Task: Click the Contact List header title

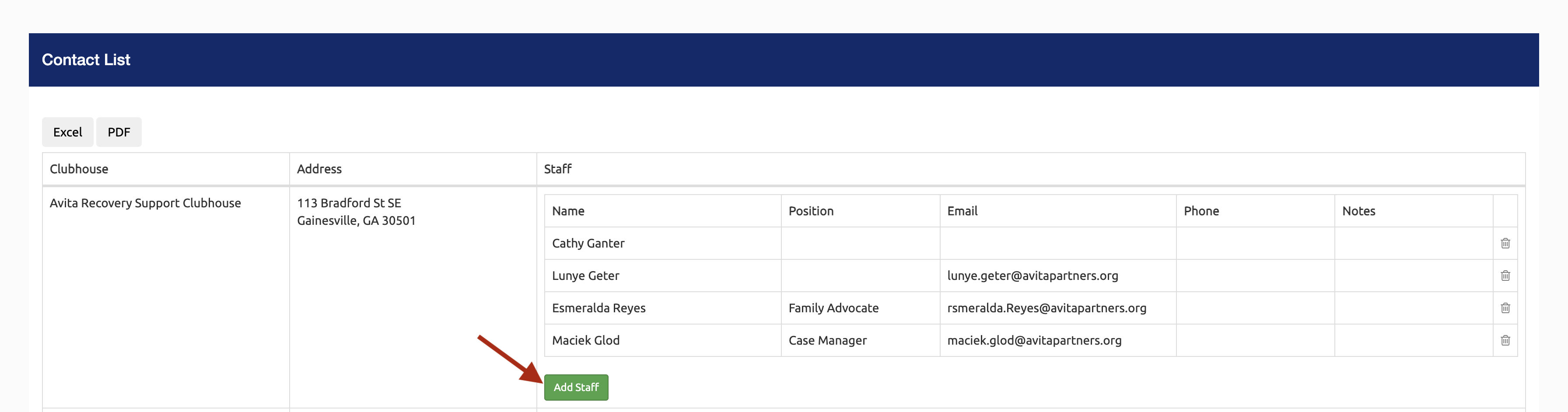Action: [x=86, y=59]
